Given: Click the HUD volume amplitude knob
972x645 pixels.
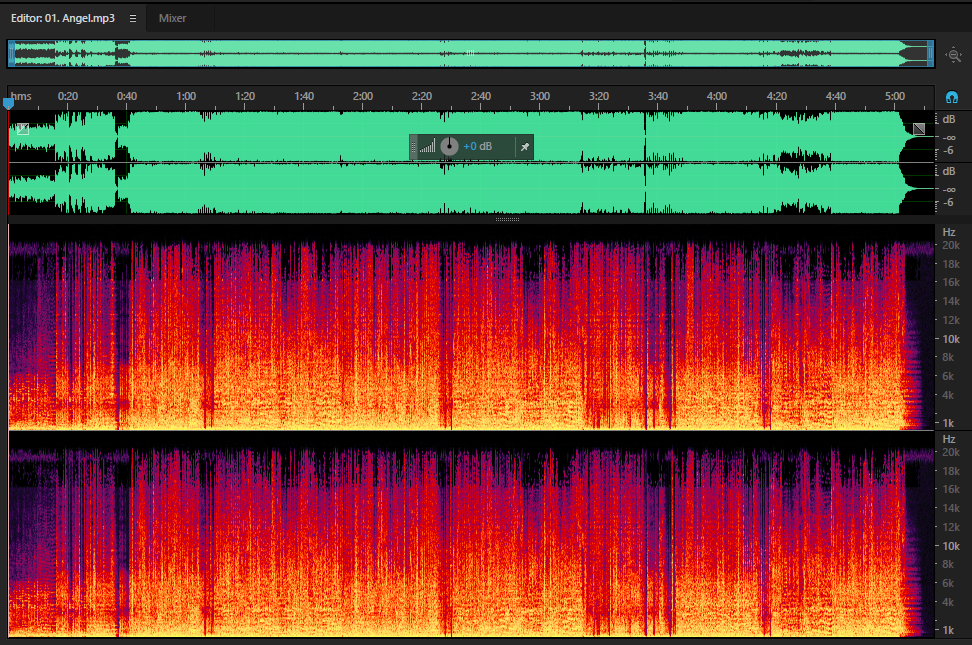Looking at the screenshot, I should (449, 146).
